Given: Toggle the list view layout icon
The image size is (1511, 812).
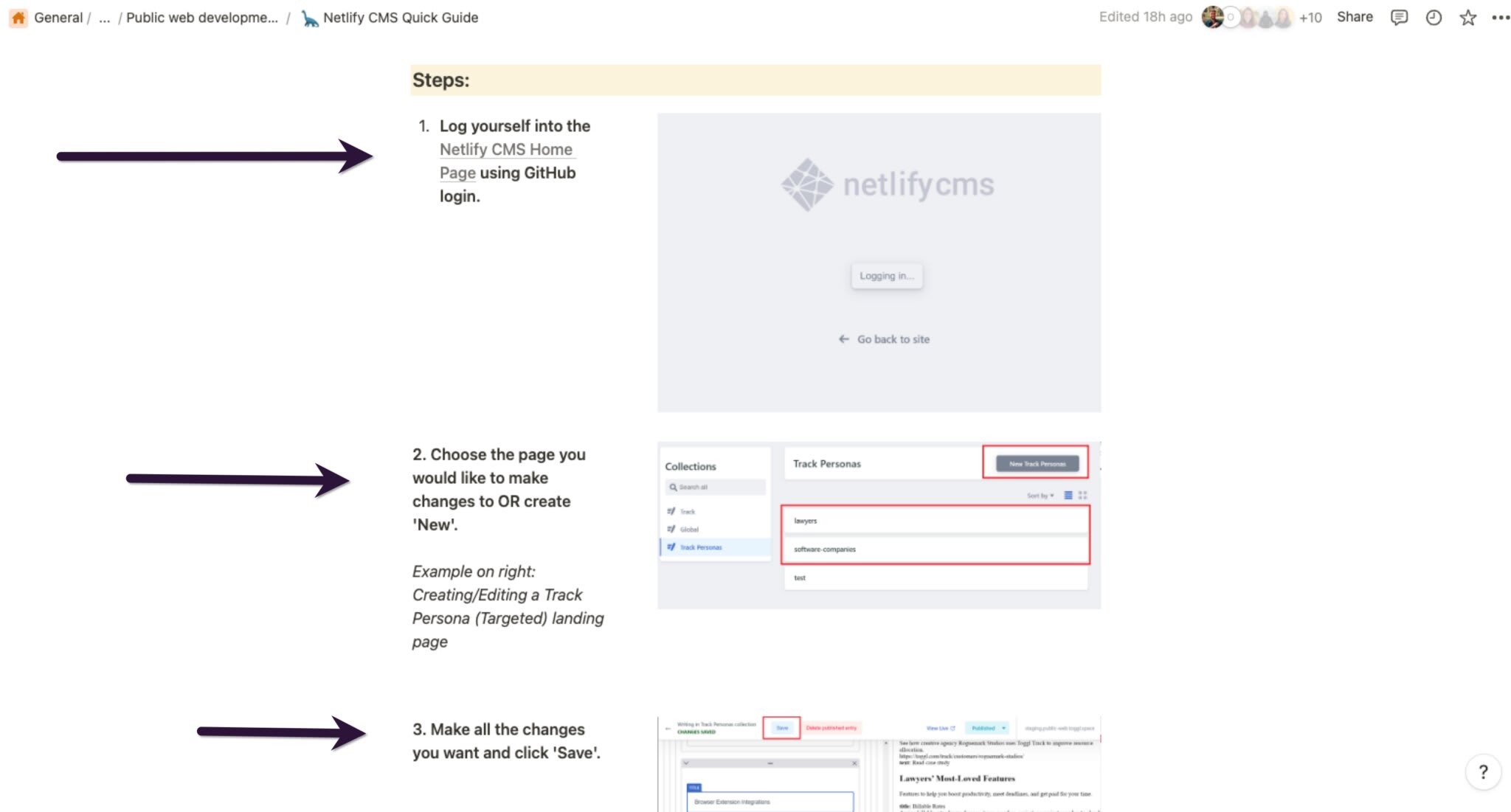Looking at the screenshot, I should (1068, 495).
